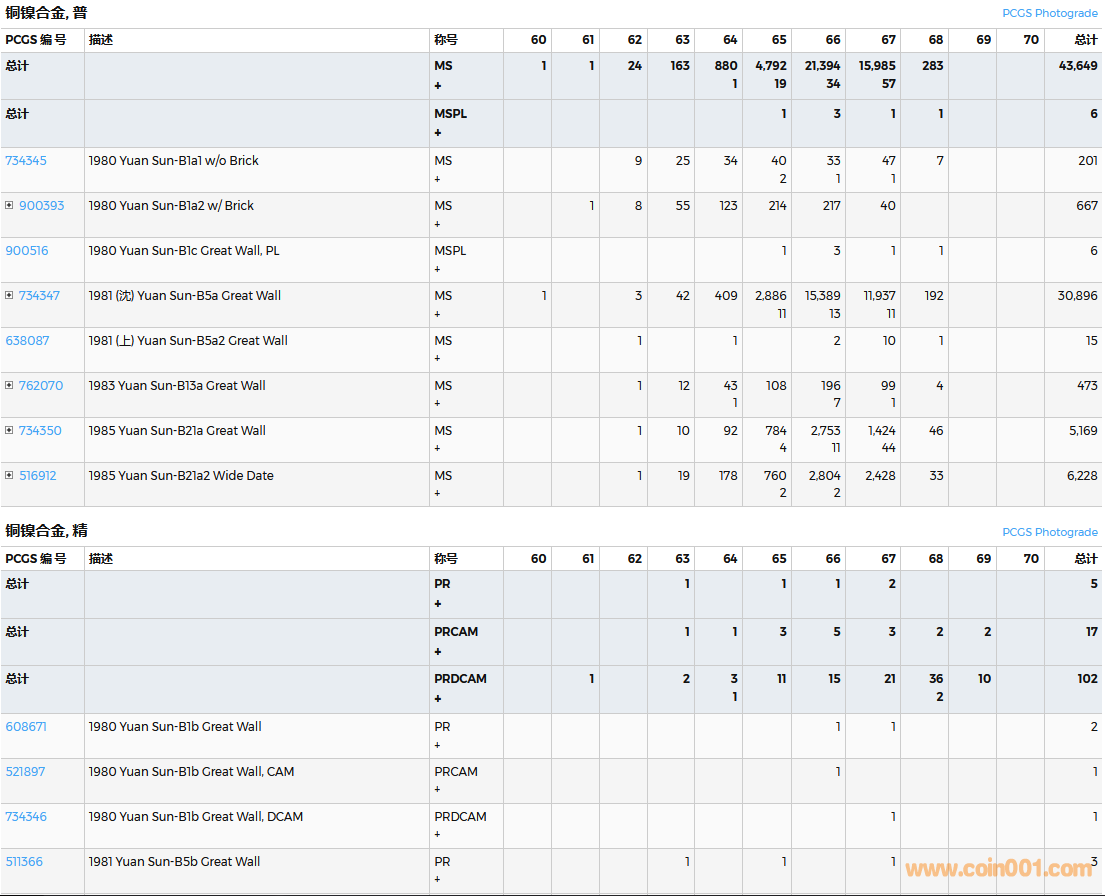Expand the 762070 row plus icon
The height and width of the screenshot is (896, 1105).
[x=9, y=385]
